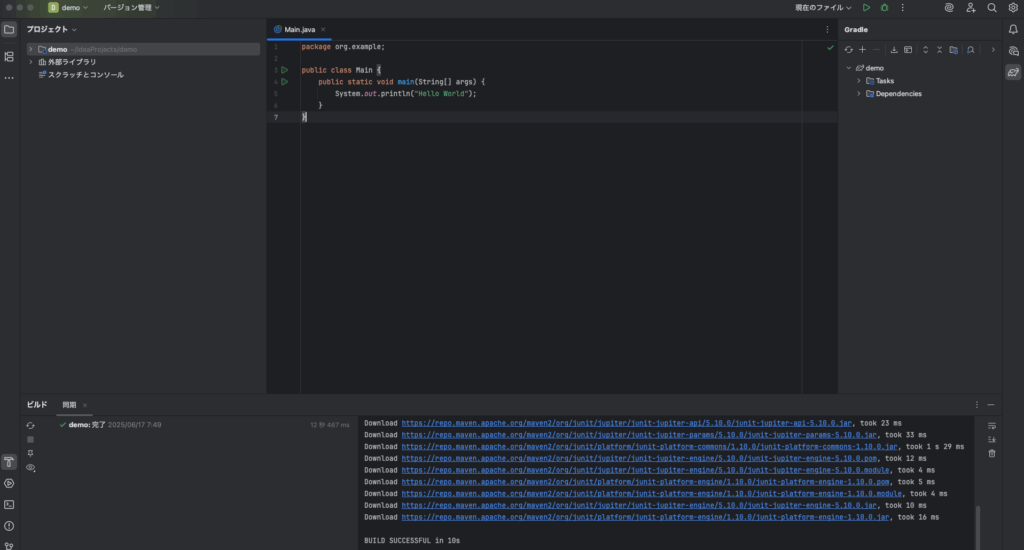This screenshot has height=550, width=1024.
Task: Select the ビルド panel title
Action: (x=37, y=405)
